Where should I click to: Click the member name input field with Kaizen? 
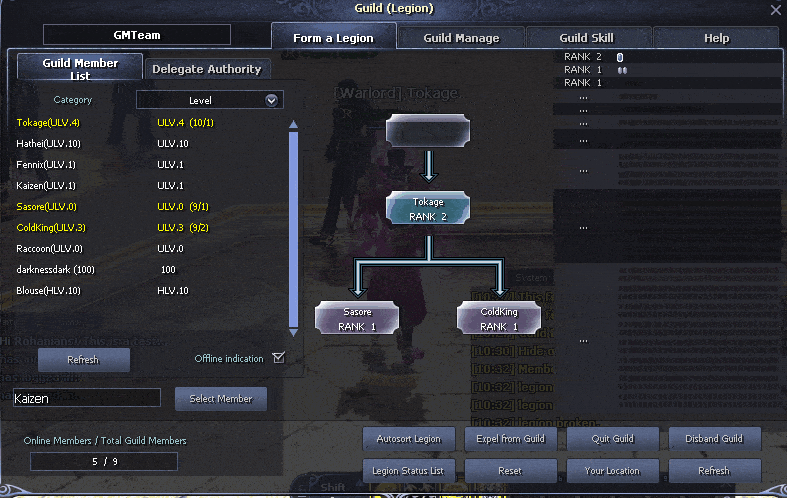click(x=87, y=398)
